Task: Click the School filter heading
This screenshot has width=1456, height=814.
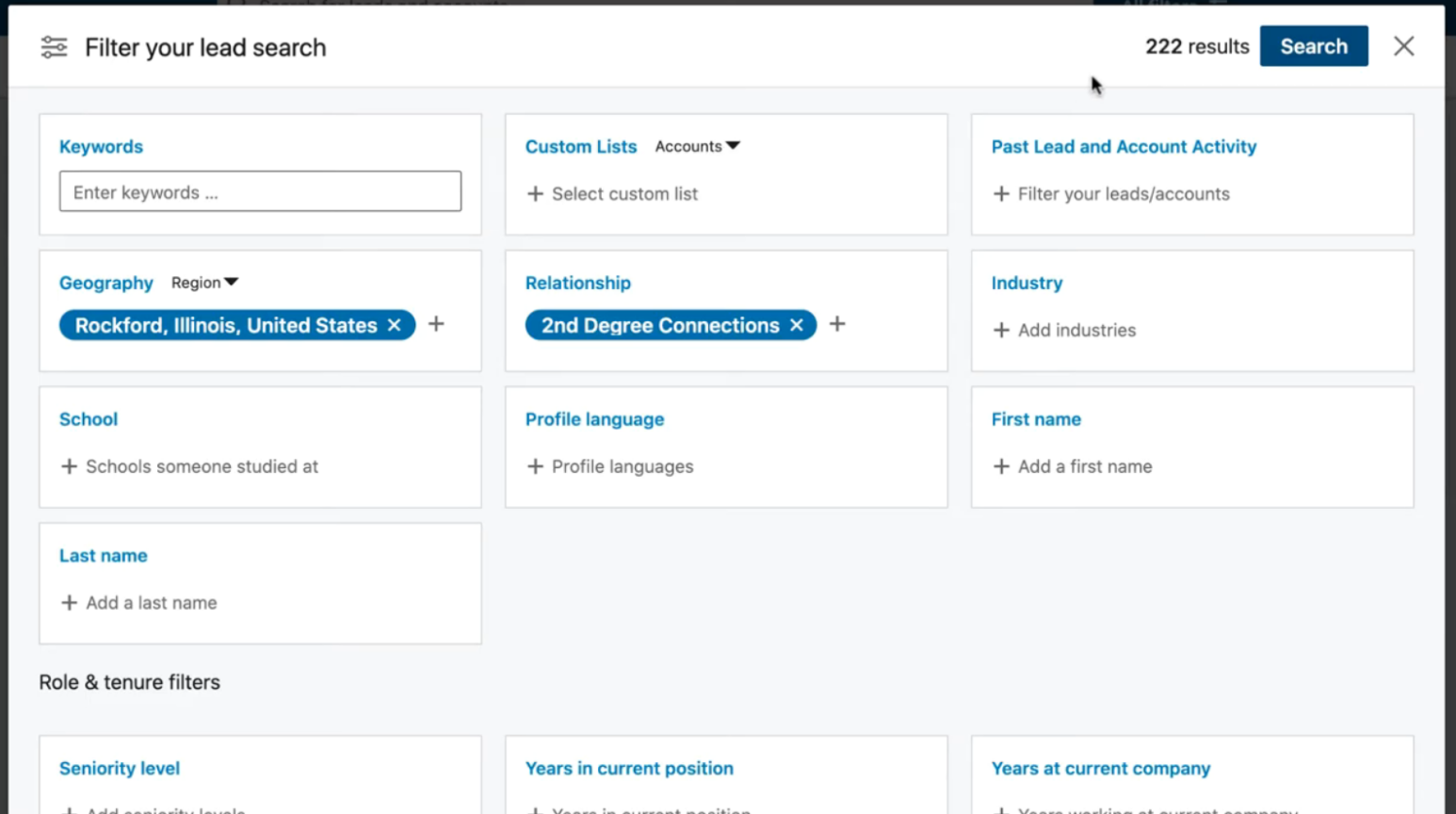Action: point(89,419)
